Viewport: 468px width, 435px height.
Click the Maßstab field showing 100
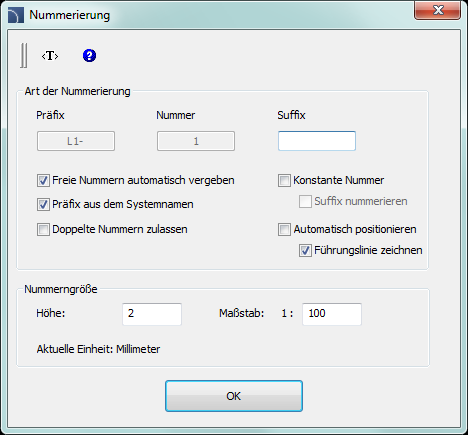(332, 314)
